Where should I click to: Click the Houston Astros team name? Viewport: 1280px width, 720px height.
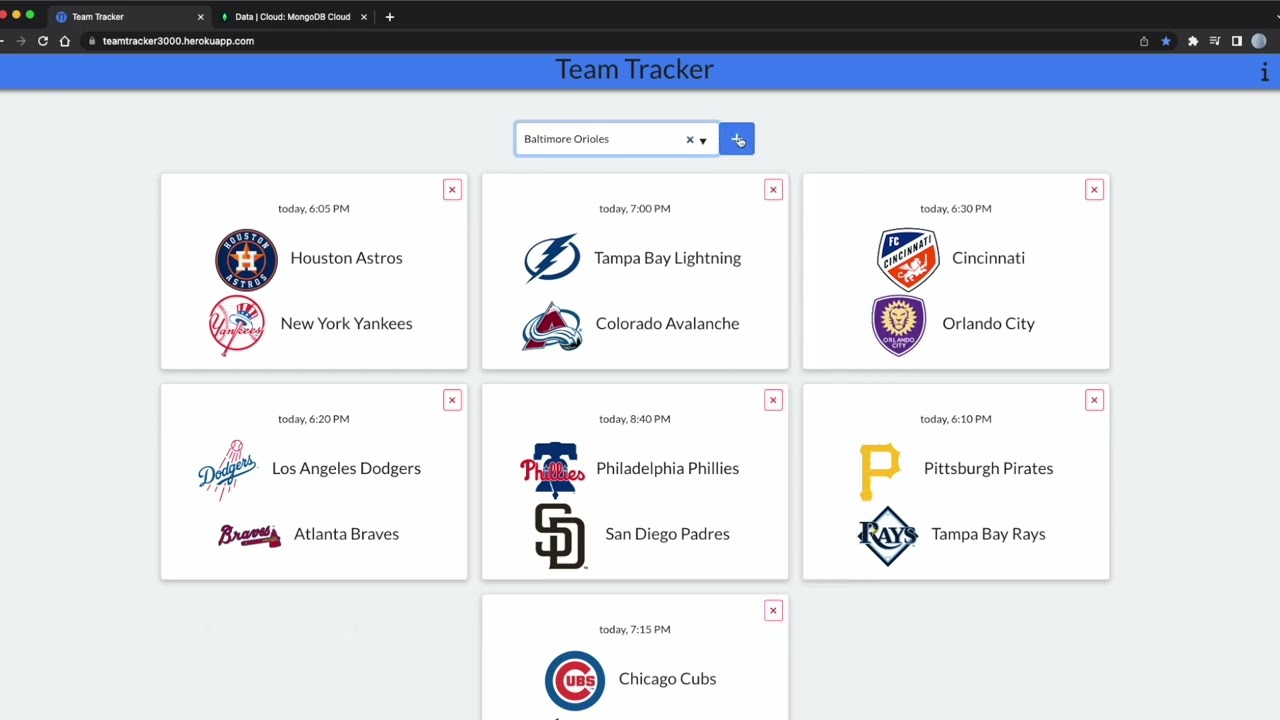(346, 258)
